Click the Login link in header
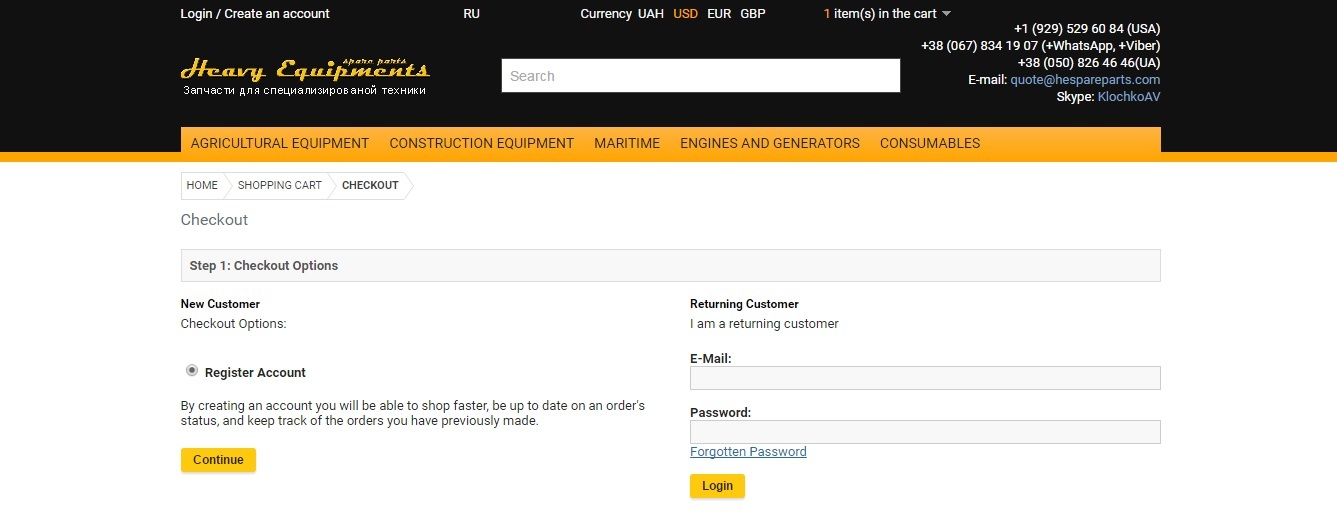The width and height of the screenshot is (1337, 520). 196,14
